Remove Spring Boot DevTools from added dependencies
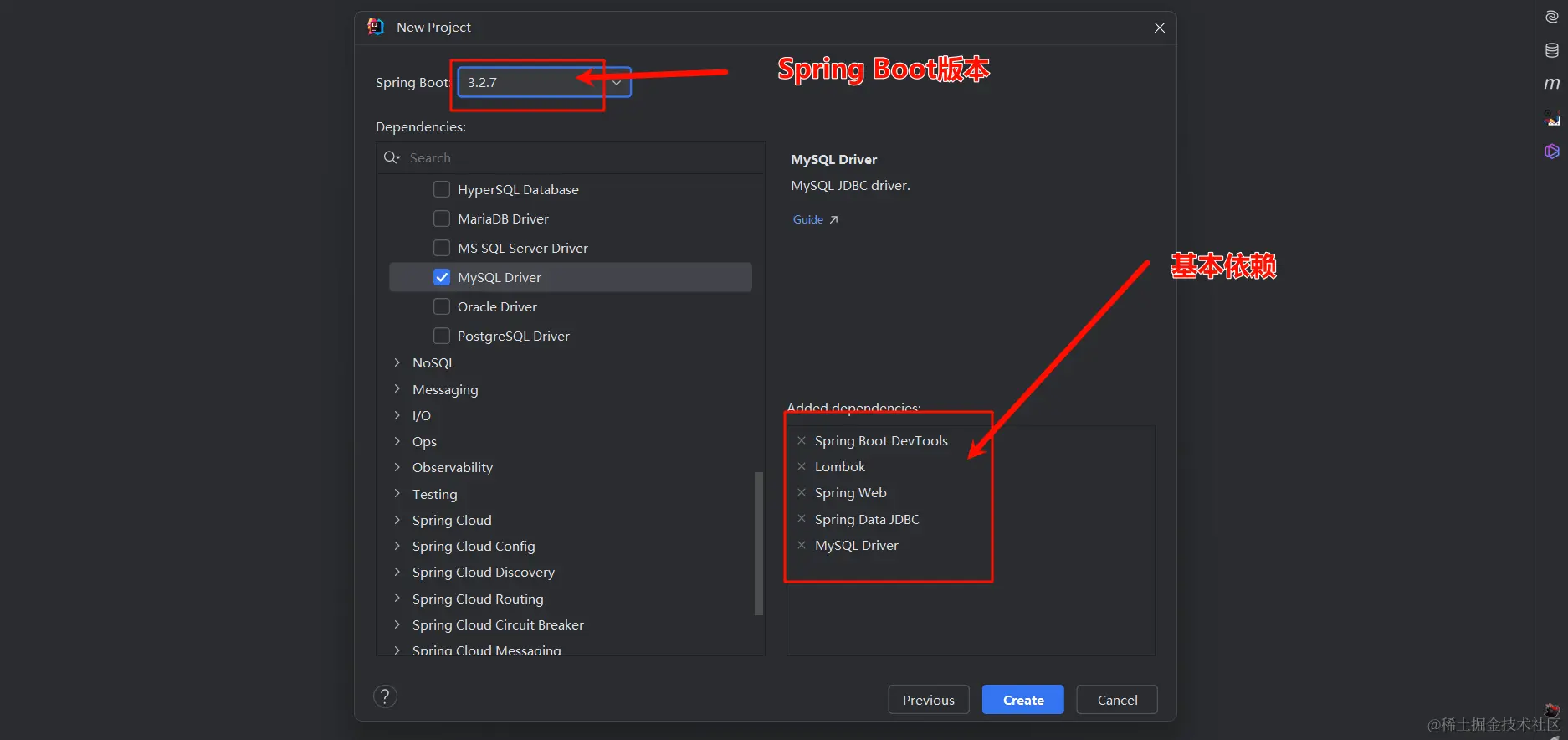Image resolution: width=1568 pixels, height=740 pixels. tap(802, 440)
